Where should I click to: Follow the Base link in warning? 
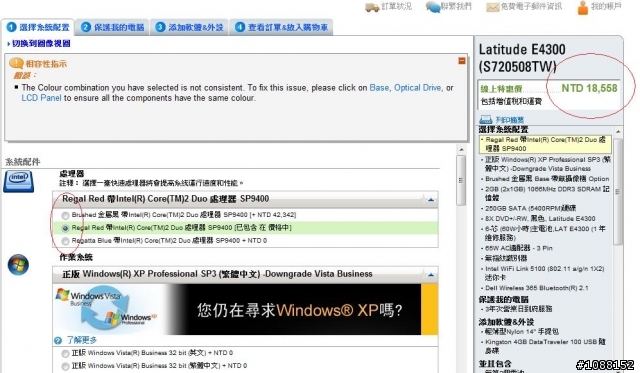(379, 88)
